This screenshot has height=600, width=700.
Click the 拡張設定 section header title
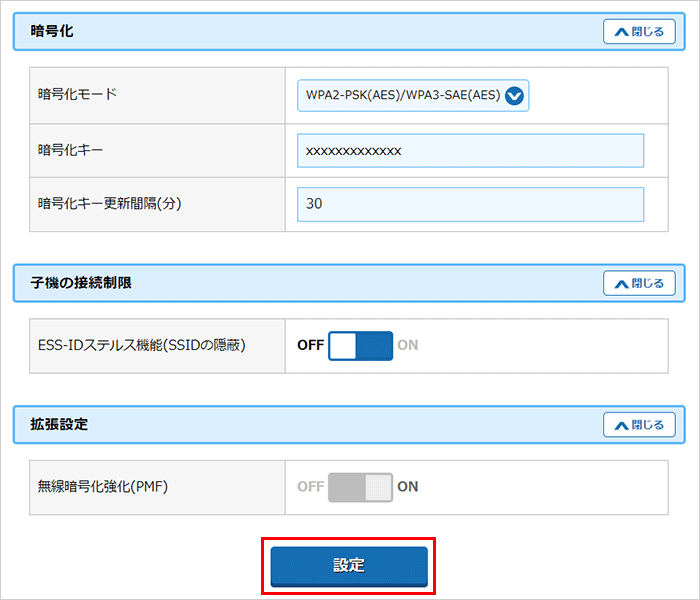click(59, 425)
